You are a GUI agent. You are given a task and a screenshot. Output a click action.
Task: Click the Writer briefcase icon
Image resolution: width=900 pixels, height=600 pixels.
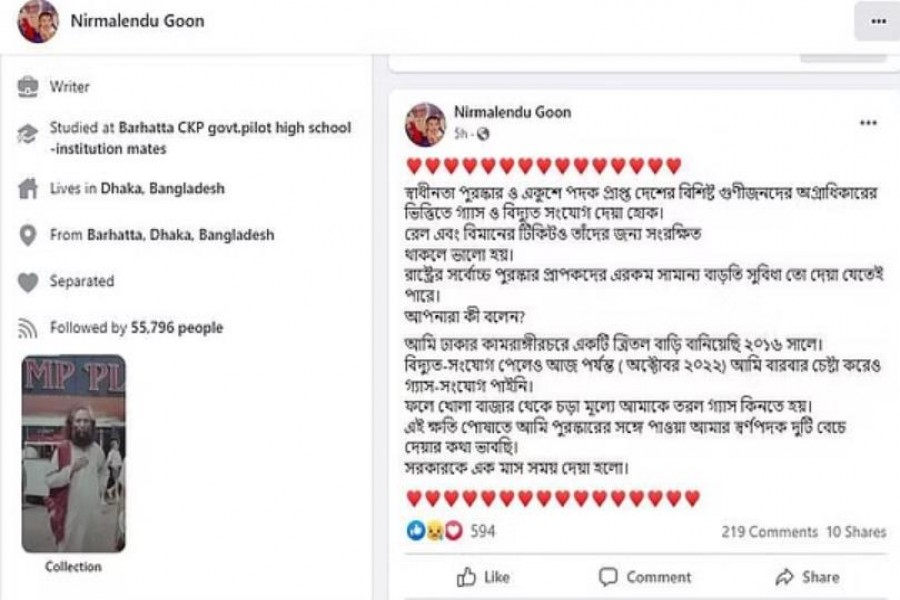point(28,87)
